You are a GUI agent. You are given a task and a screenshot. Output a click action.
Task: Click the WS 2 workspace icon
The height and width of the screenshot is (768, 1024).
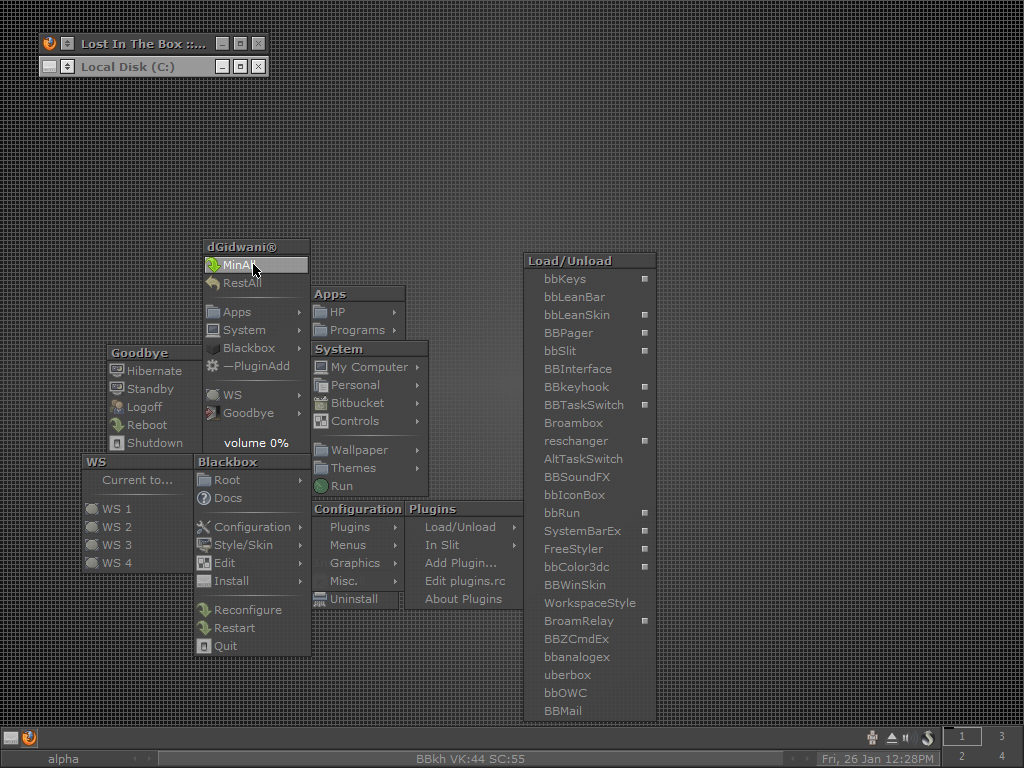pyautogui.click(x=92, y=527)
